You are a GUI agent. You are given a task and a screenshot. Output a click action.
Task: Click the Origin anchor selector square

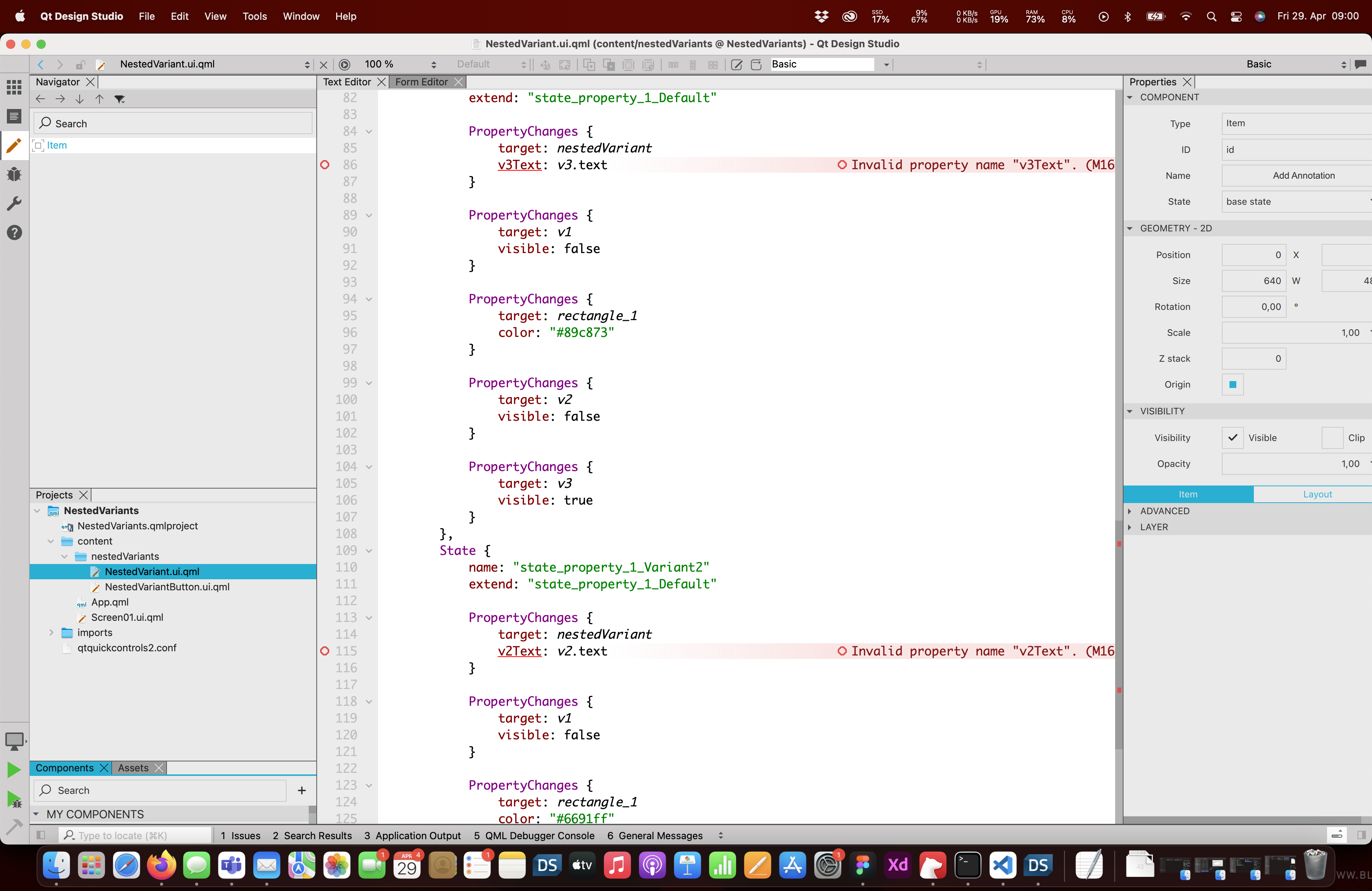pyautogui.click(x=1233, y=385)
